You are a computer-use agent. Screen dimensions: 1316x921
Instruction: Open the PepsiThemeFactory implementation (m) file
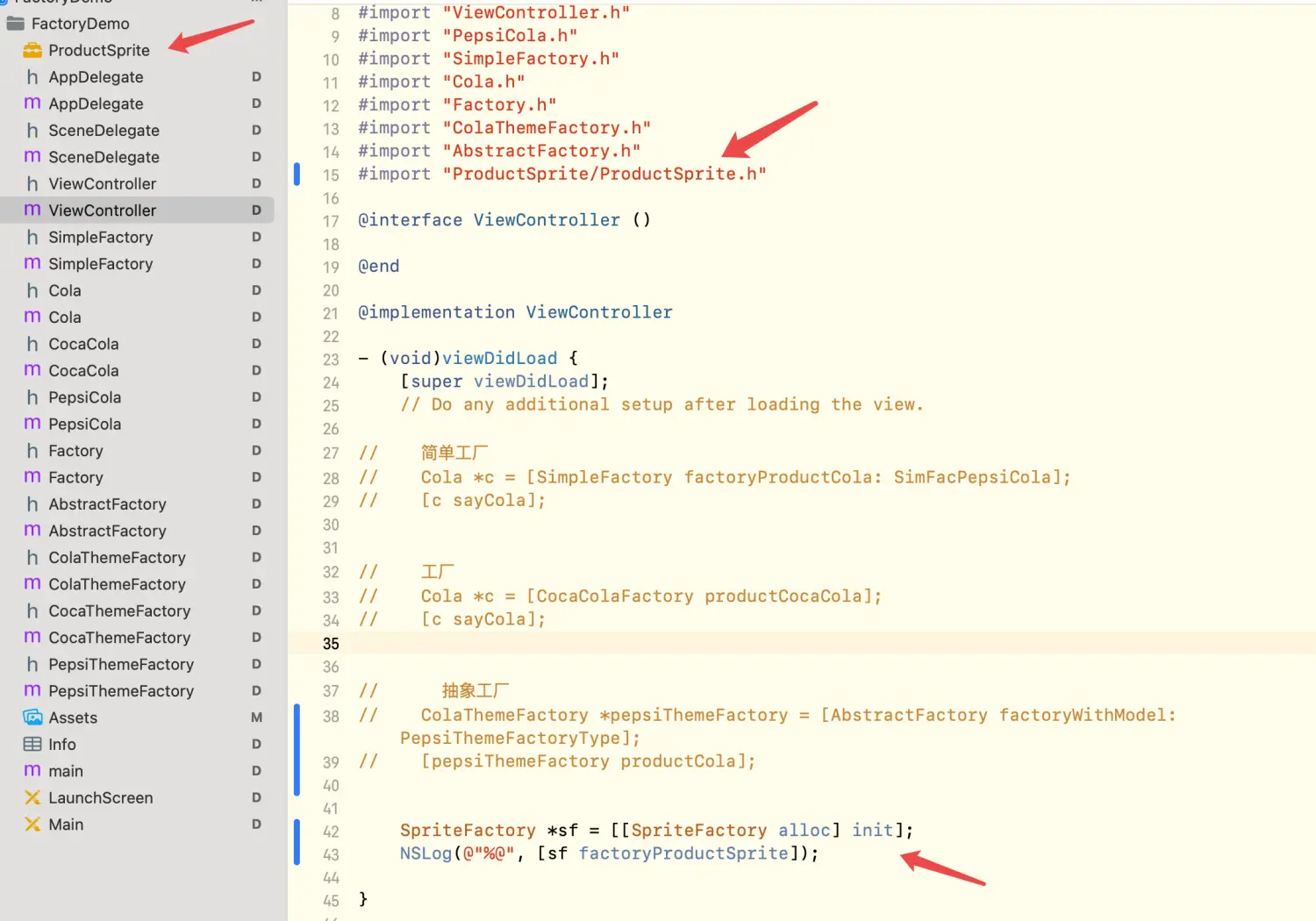(x=121, y=691)
